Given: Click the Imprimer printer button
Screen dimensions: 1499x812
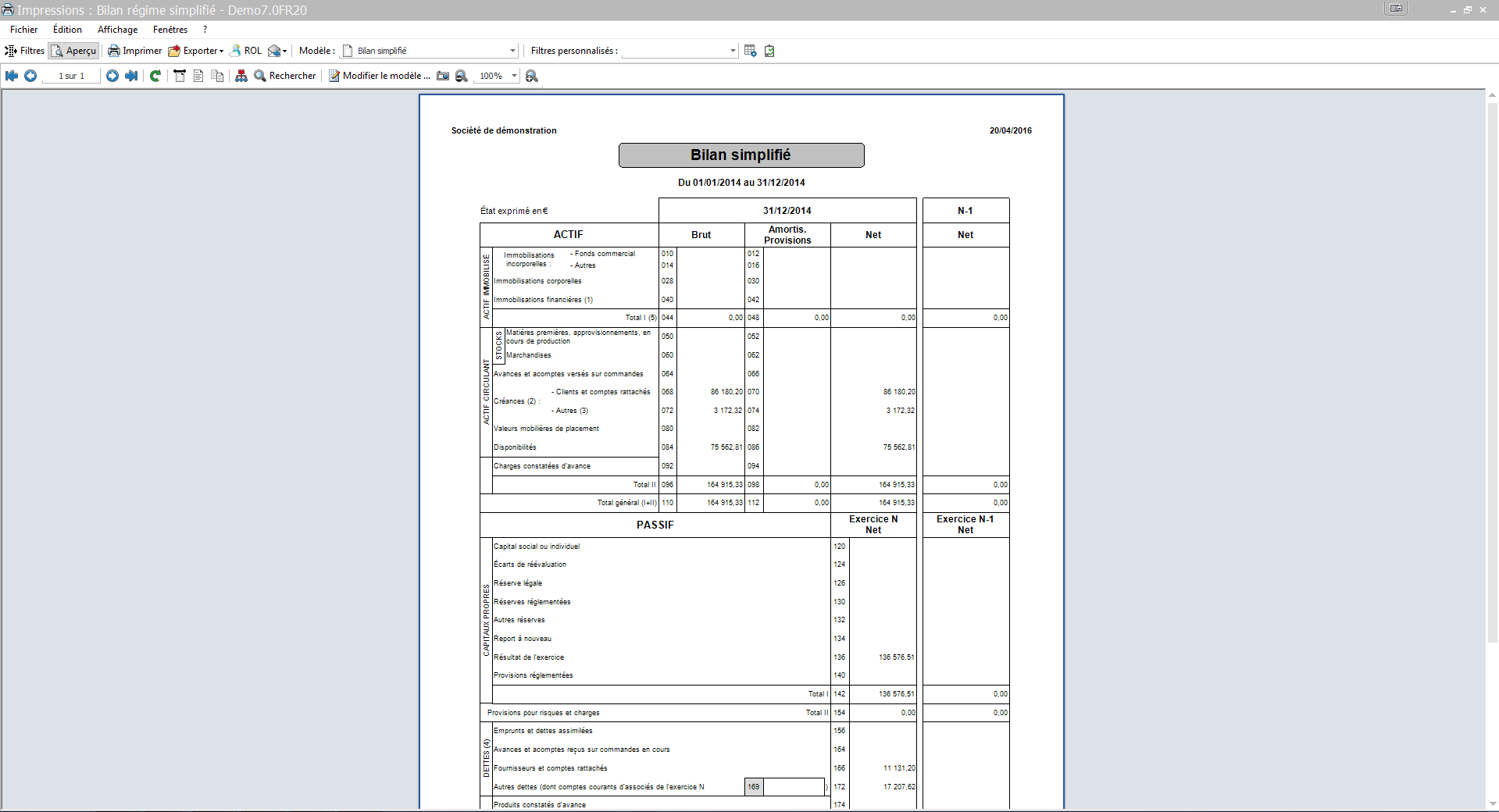Looking at the screenshot, I should click(134, 51).
